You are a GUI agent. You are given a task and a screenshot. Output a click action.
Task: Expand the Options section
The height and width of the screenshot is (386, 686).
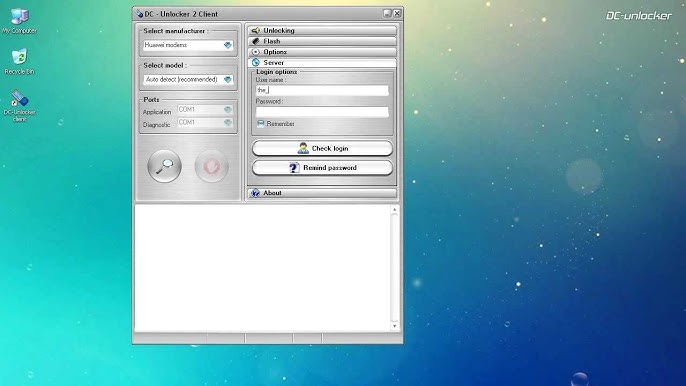pos(322,52)
